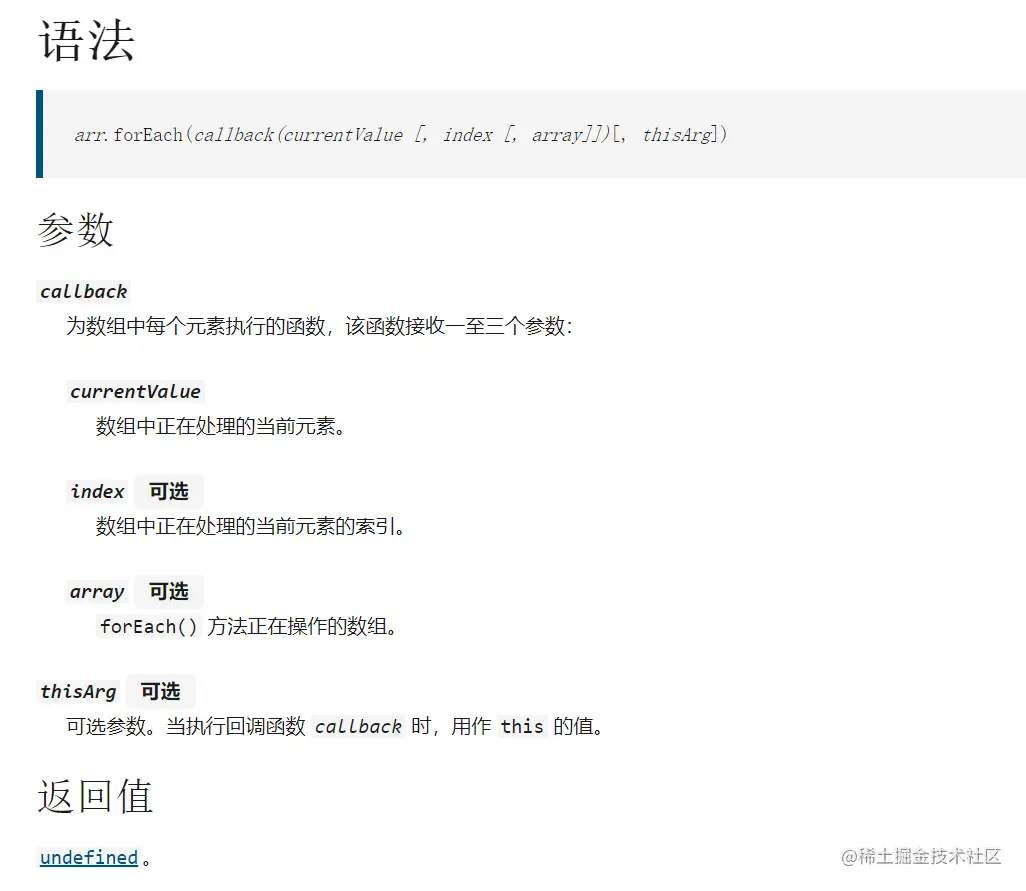Viewport: 1026px width, 891px height.
Task: Click the text 方法正在操作的数组。
Action: click(x=302, y=627)
